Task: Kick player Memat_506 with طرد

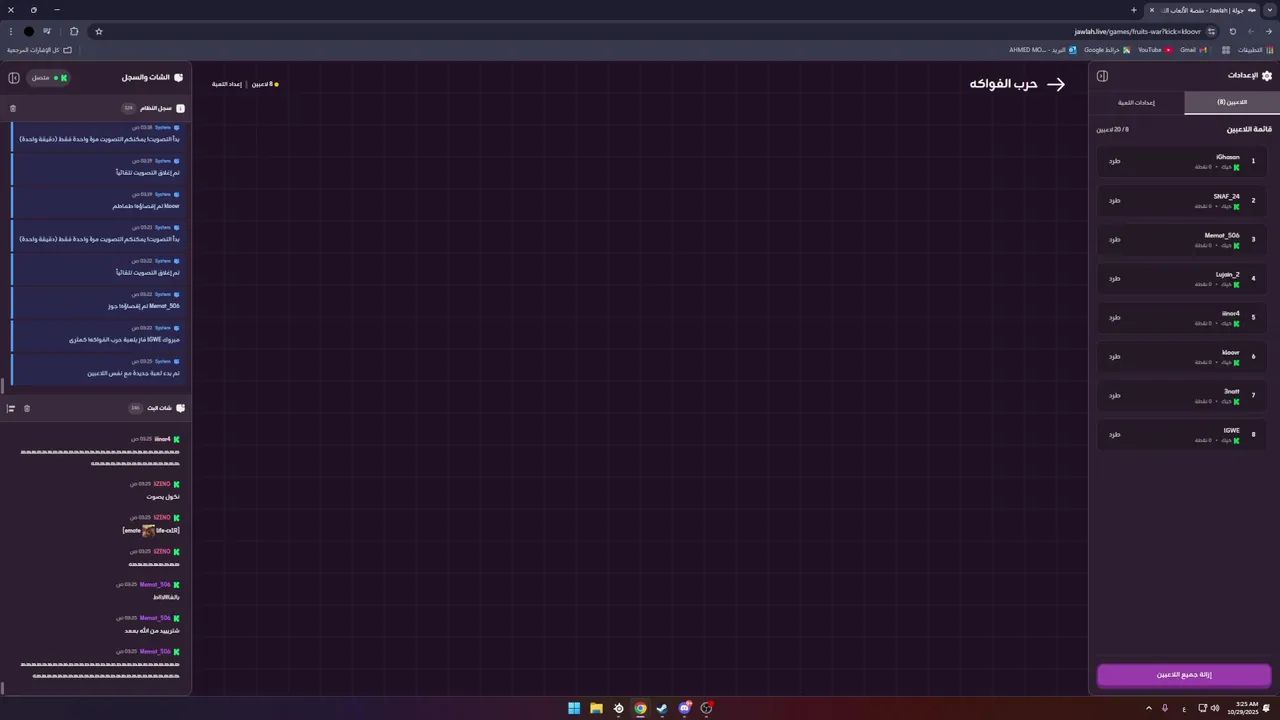Action: (1114, 239)
